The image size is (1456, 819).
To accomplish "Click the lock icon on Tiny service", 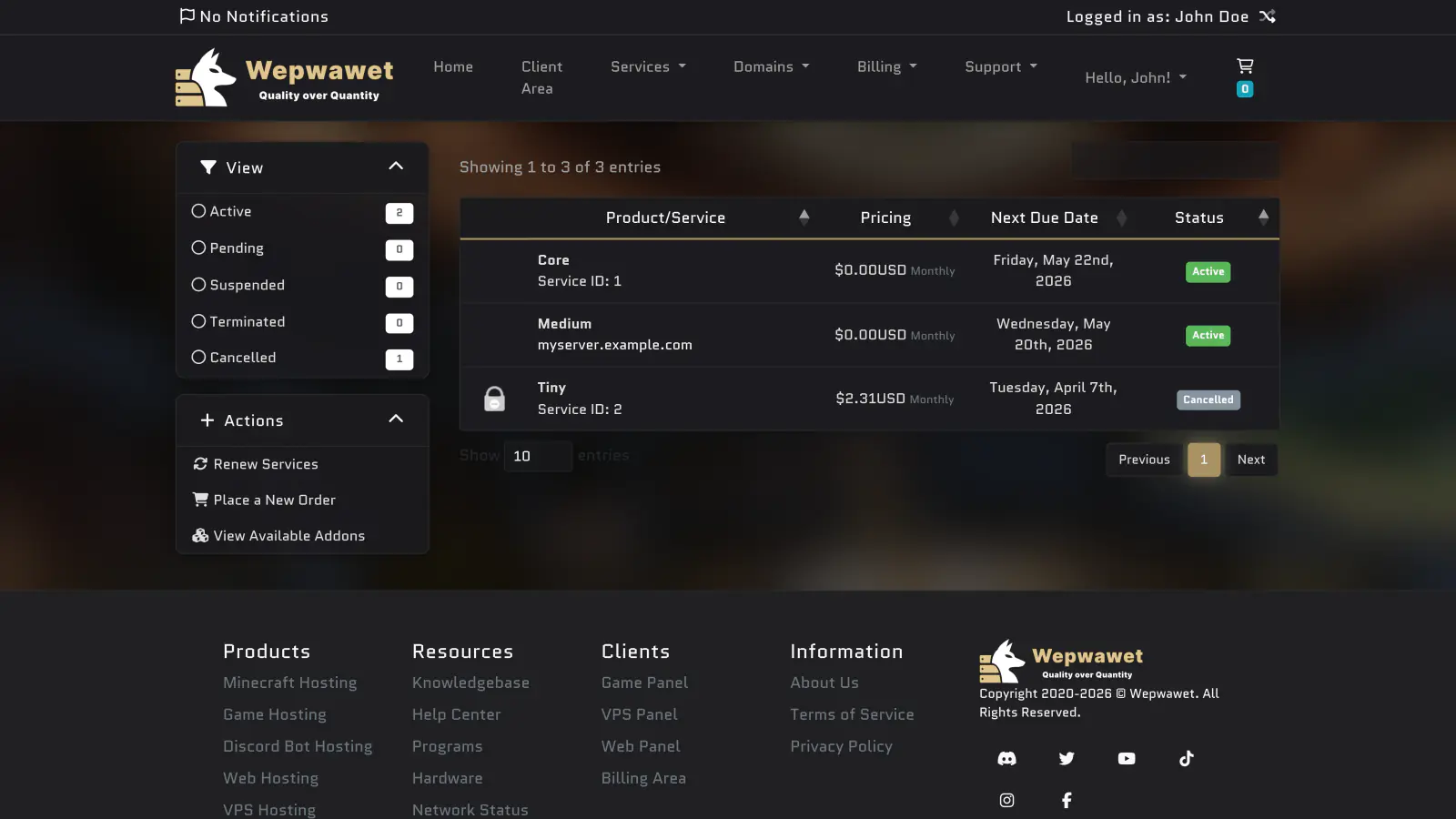I will [494, 399].
